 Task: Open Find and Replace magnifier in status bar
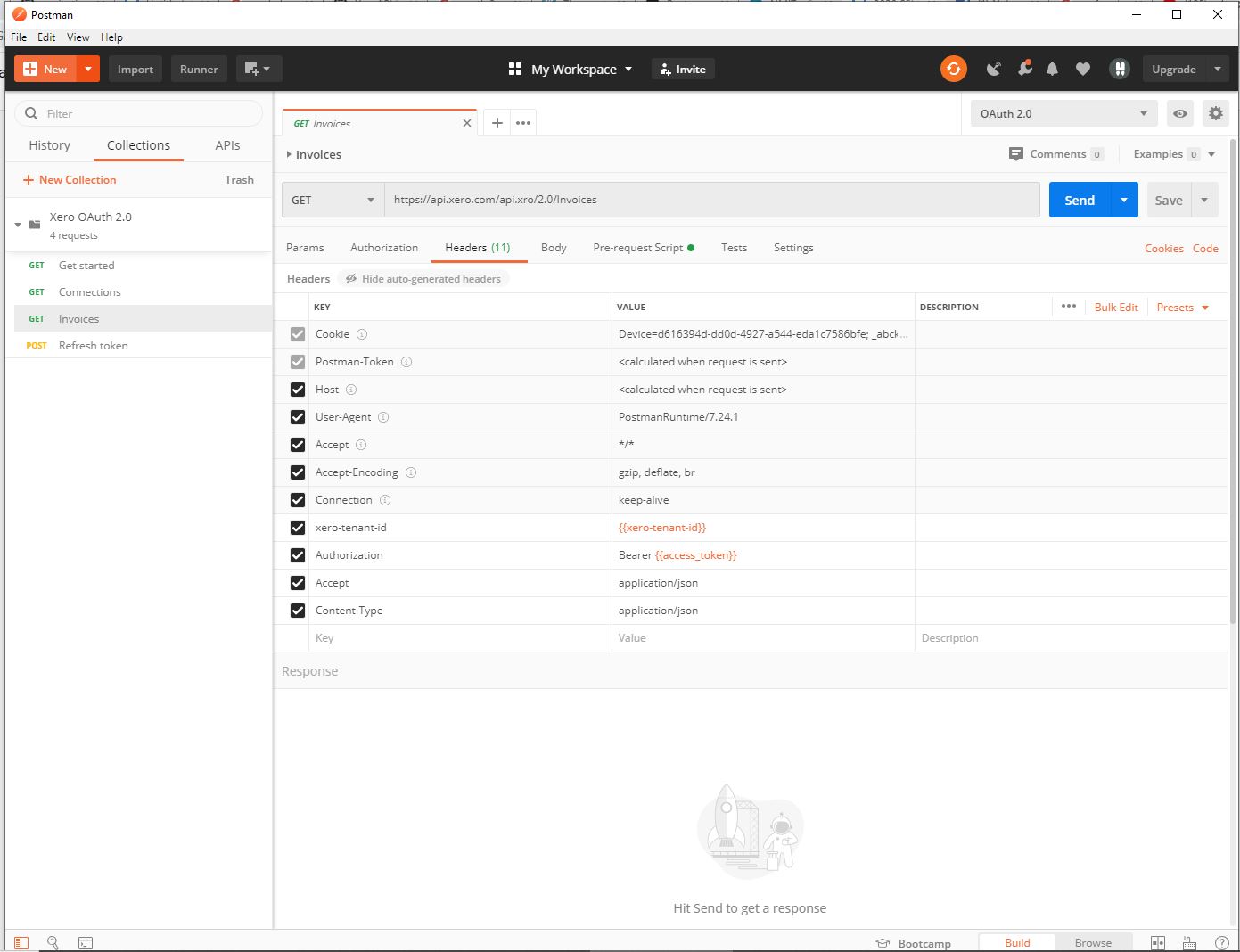click(53, 942)
